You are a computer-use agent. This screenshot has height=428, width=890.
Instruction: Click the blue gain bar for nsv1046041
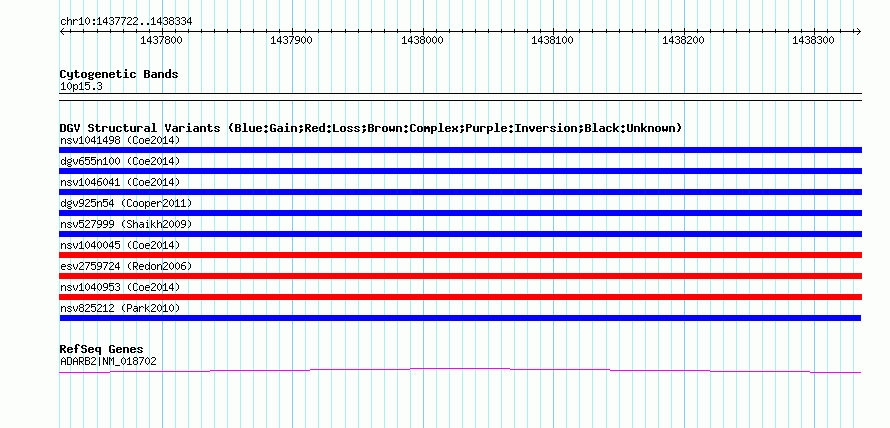460,192
